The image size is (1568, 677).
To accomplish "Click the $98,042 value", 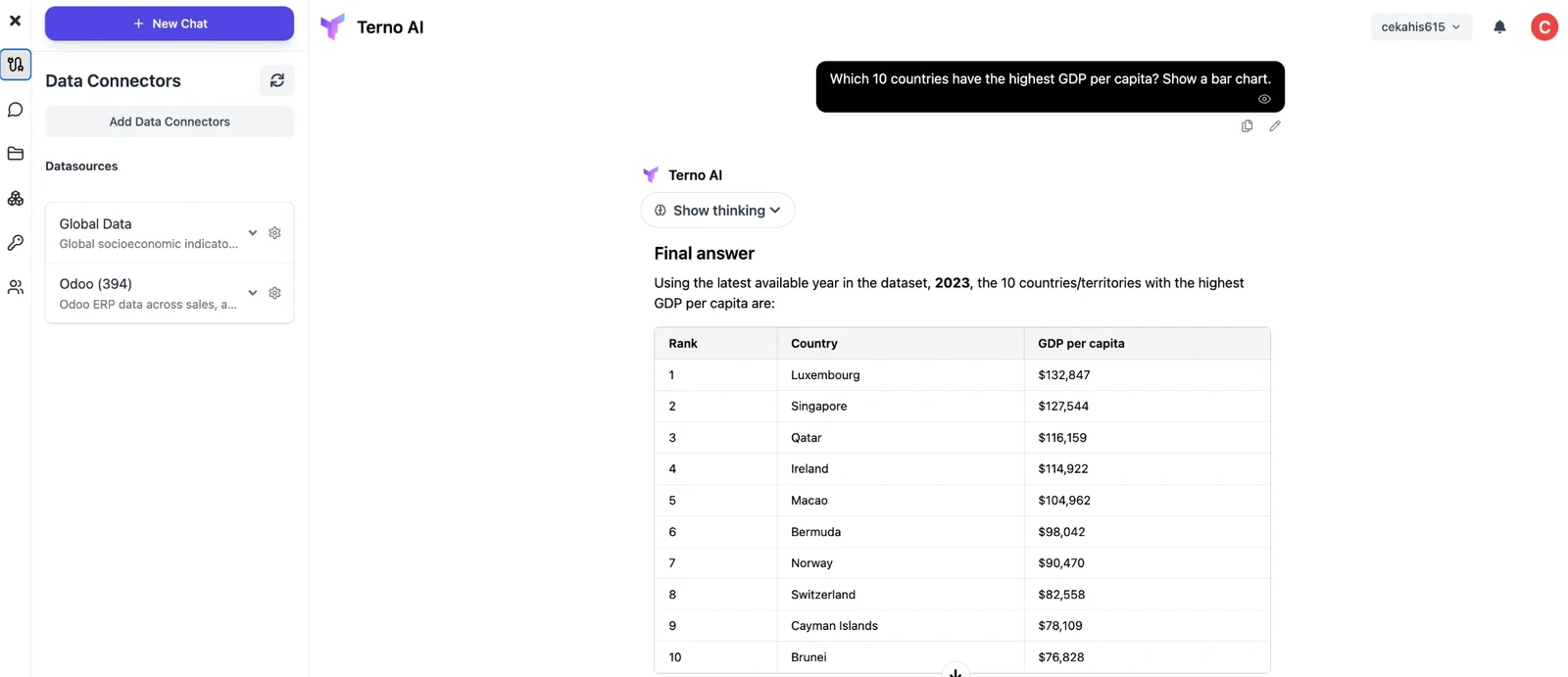I will coord(1061,532).
